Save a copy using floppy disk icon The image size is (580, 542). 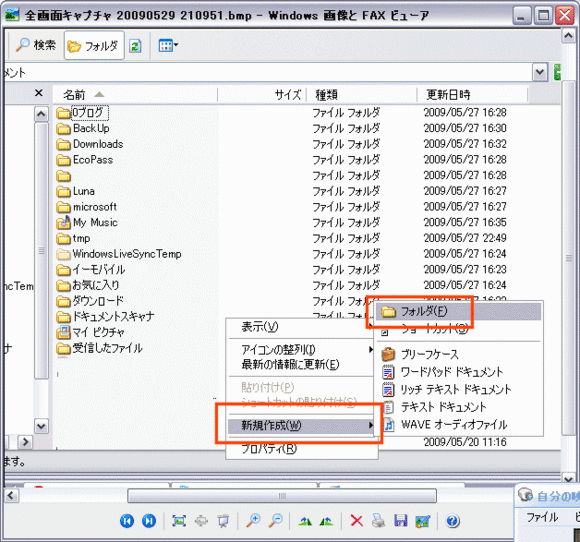pos(401,521)
